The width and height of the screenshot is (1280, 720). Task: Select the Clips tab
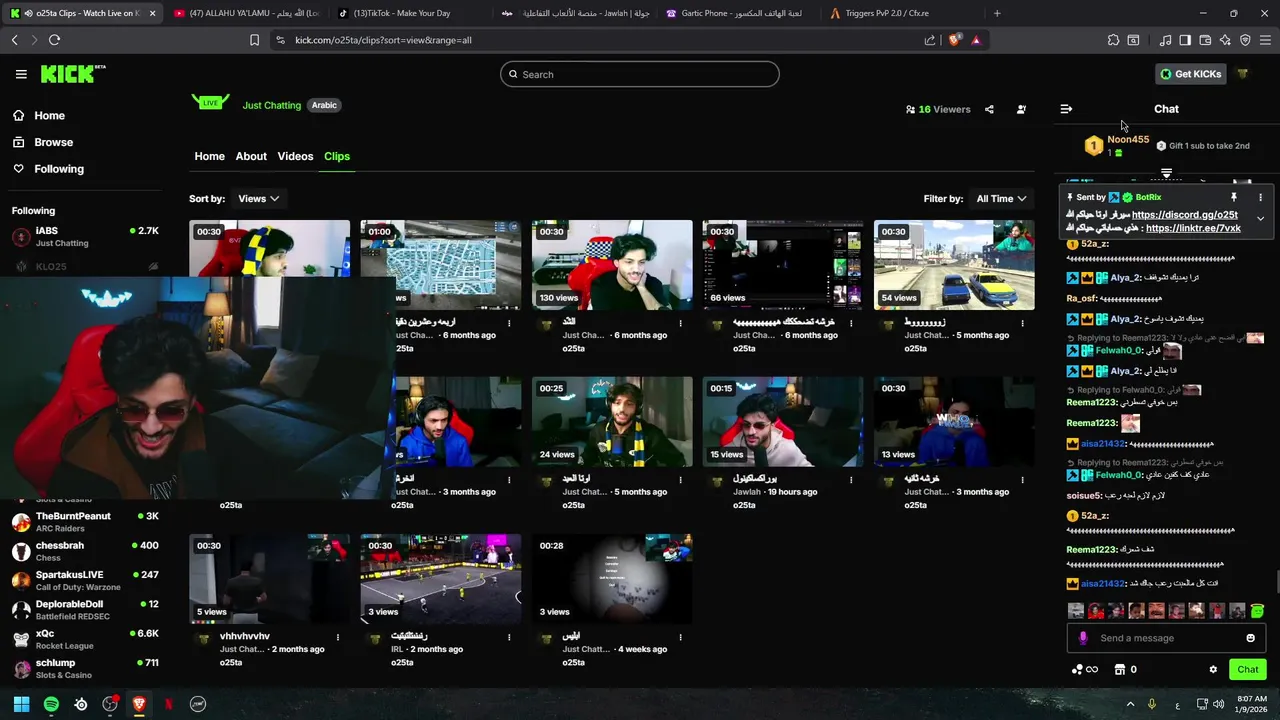click(337, 156)
